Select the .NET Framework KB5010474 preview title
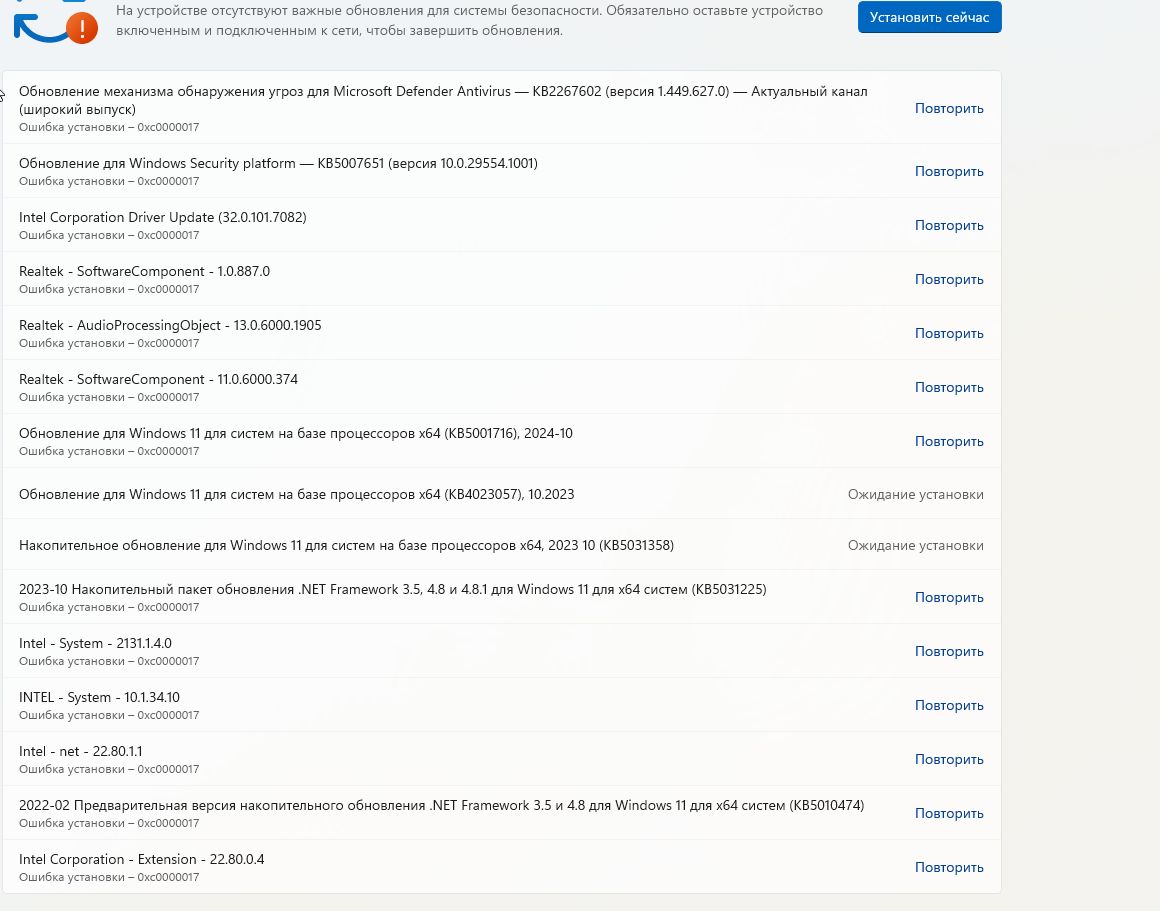 [x=442, y=805]
